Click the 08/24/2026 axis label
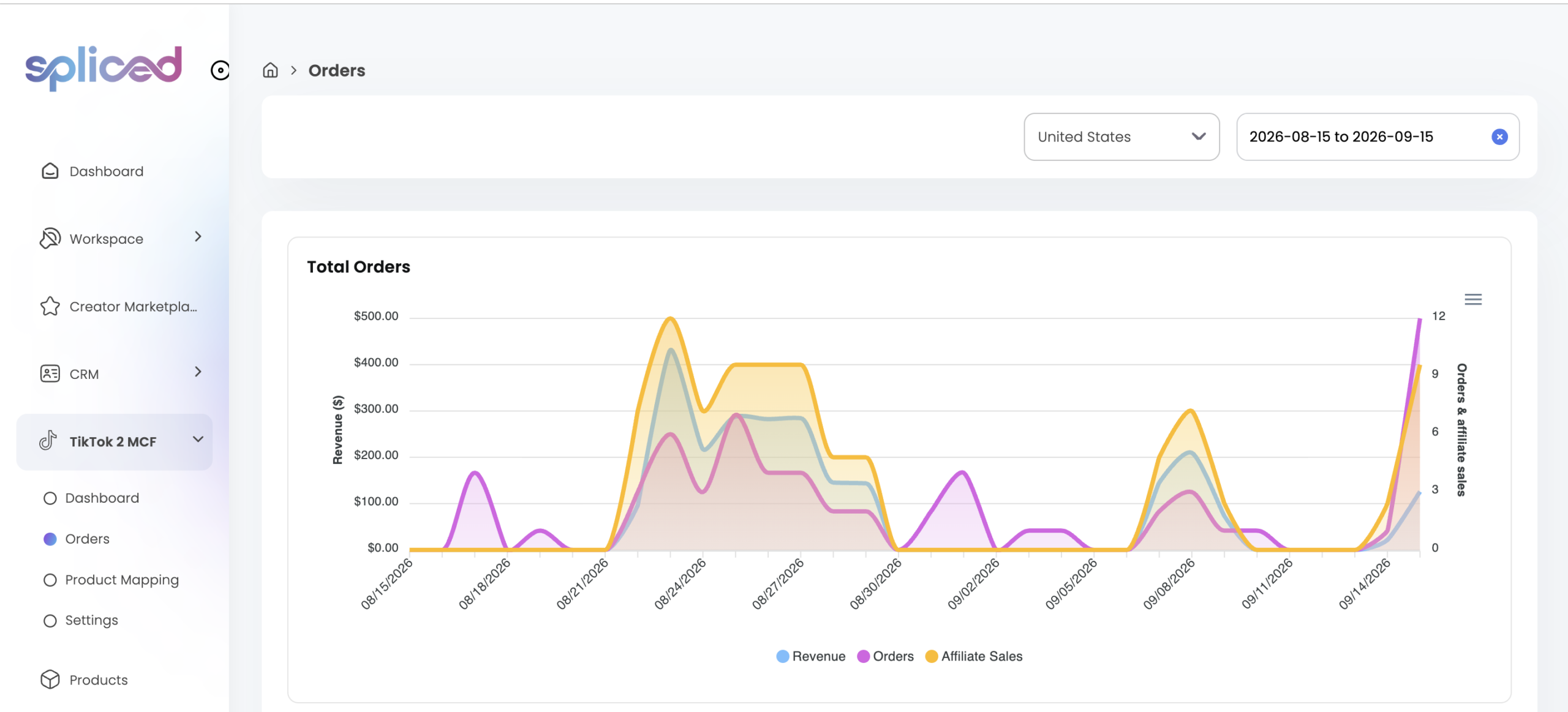This screenshot has width=1568, height=712. (x=680, y=584)
